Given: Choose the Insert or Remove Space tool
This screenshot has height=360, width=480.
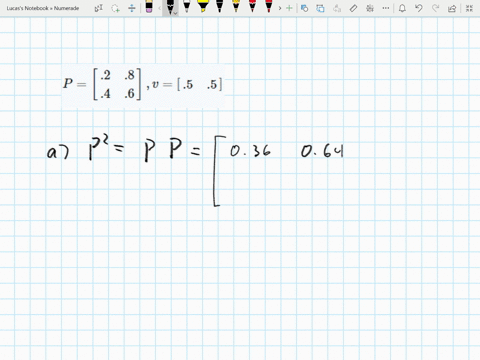Looking at the screenshot, I should [132, 8].
